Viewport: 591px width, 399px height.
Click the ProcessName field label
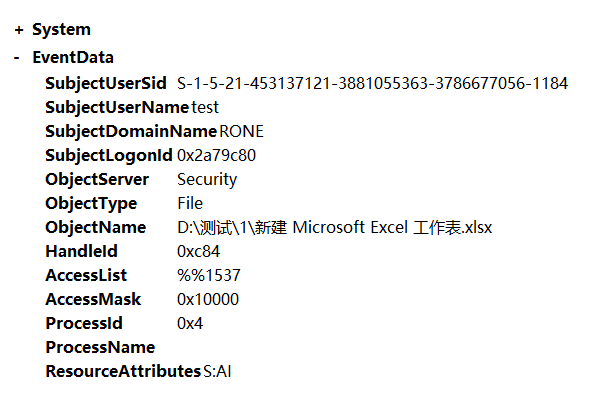(100, 347)
